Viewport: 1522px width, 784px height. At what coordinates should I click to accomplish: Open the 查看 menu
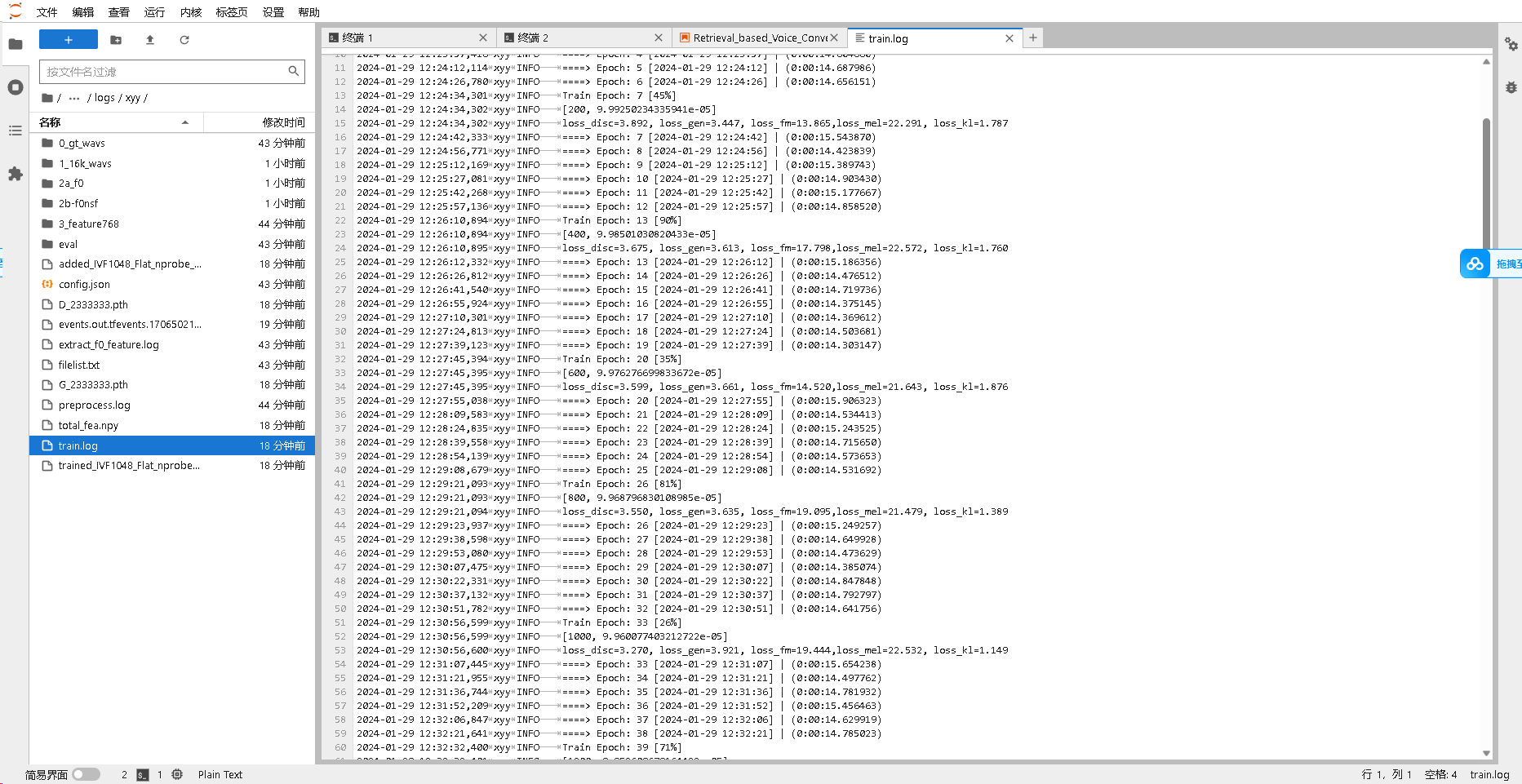[x=118, y=12]
